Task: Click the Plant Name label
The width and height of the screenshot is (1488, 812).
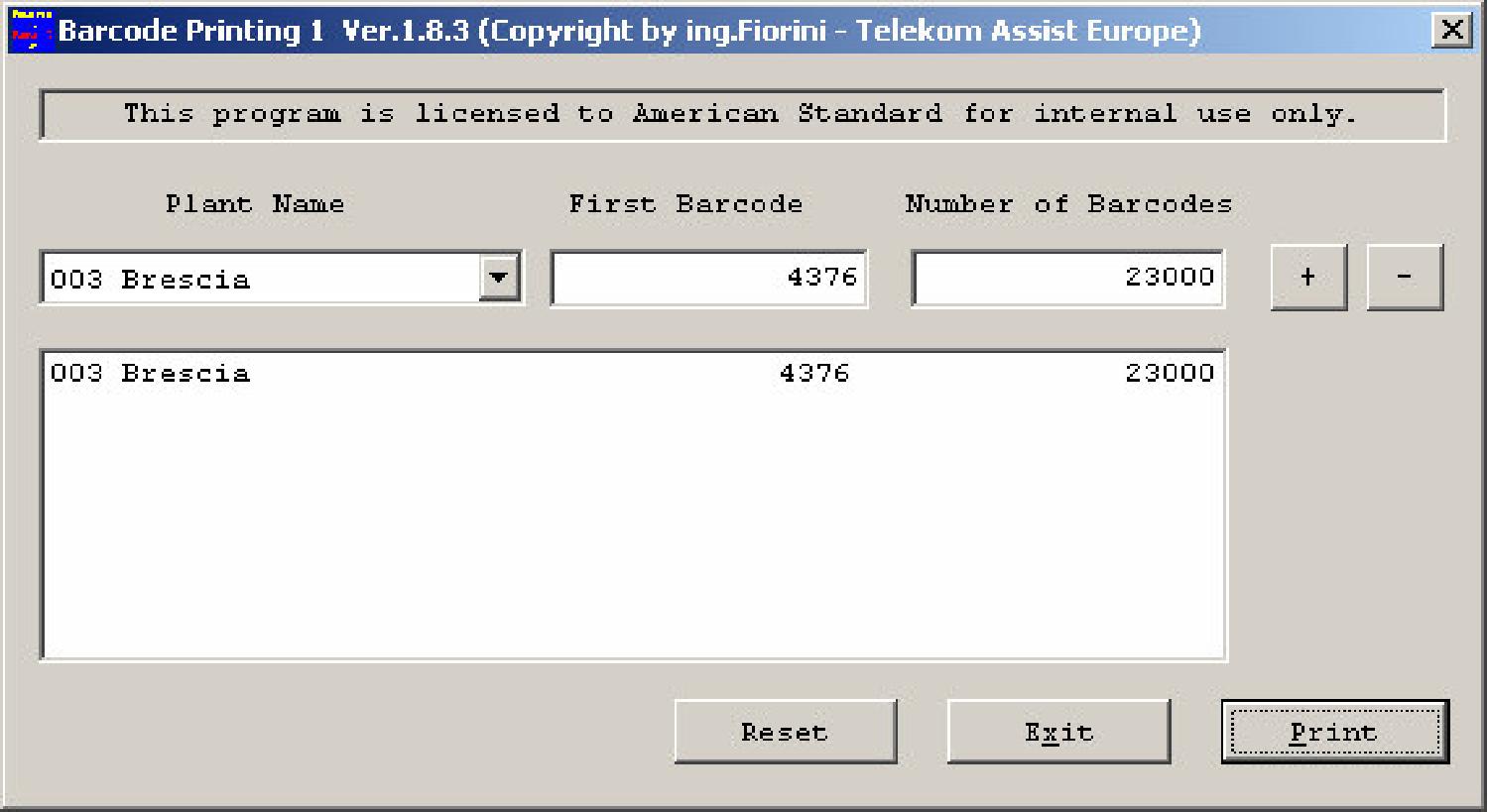Action: 255,204
